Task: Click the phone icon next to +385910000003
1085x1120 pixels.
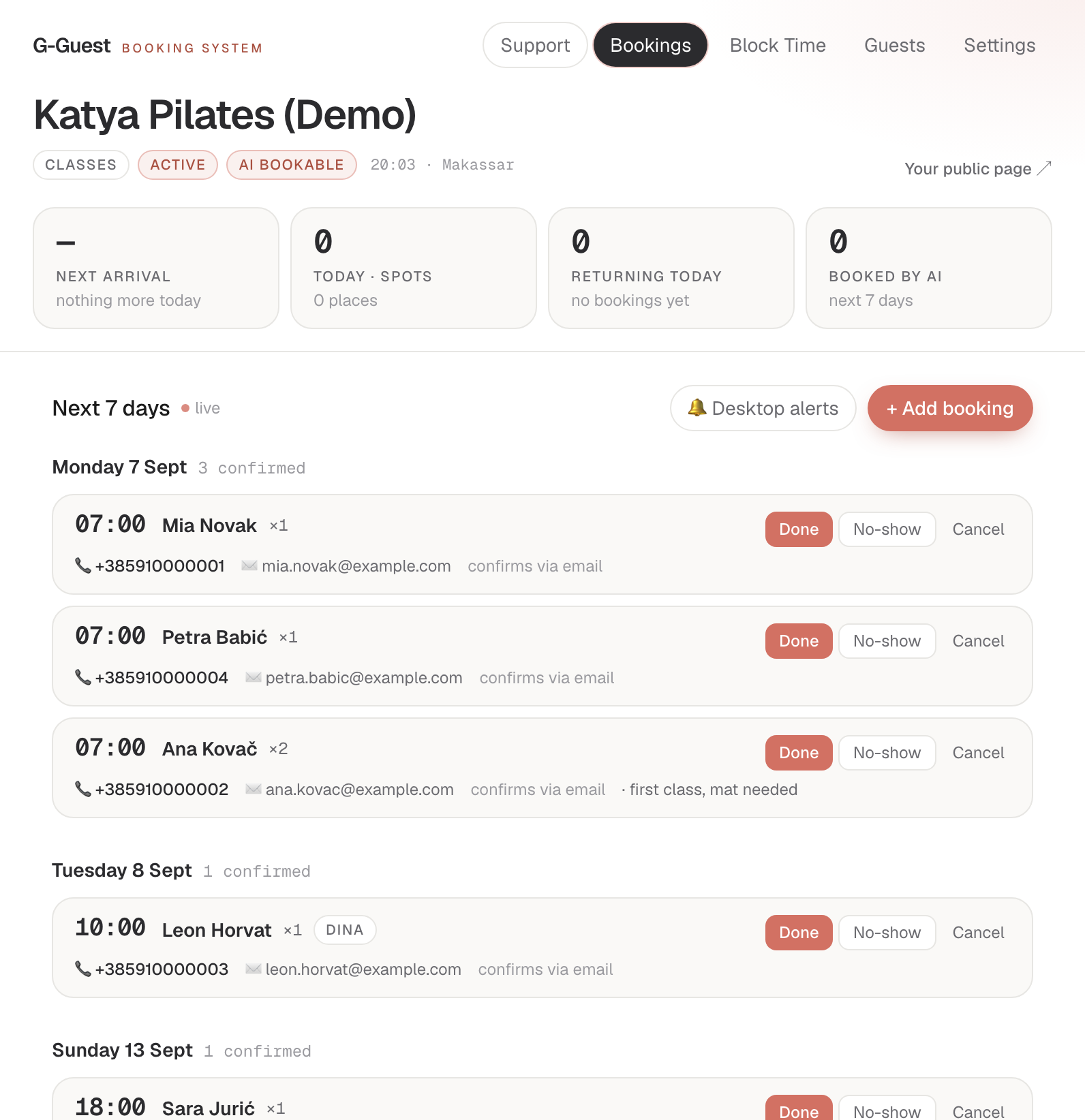Action: (x=83, y=969)
